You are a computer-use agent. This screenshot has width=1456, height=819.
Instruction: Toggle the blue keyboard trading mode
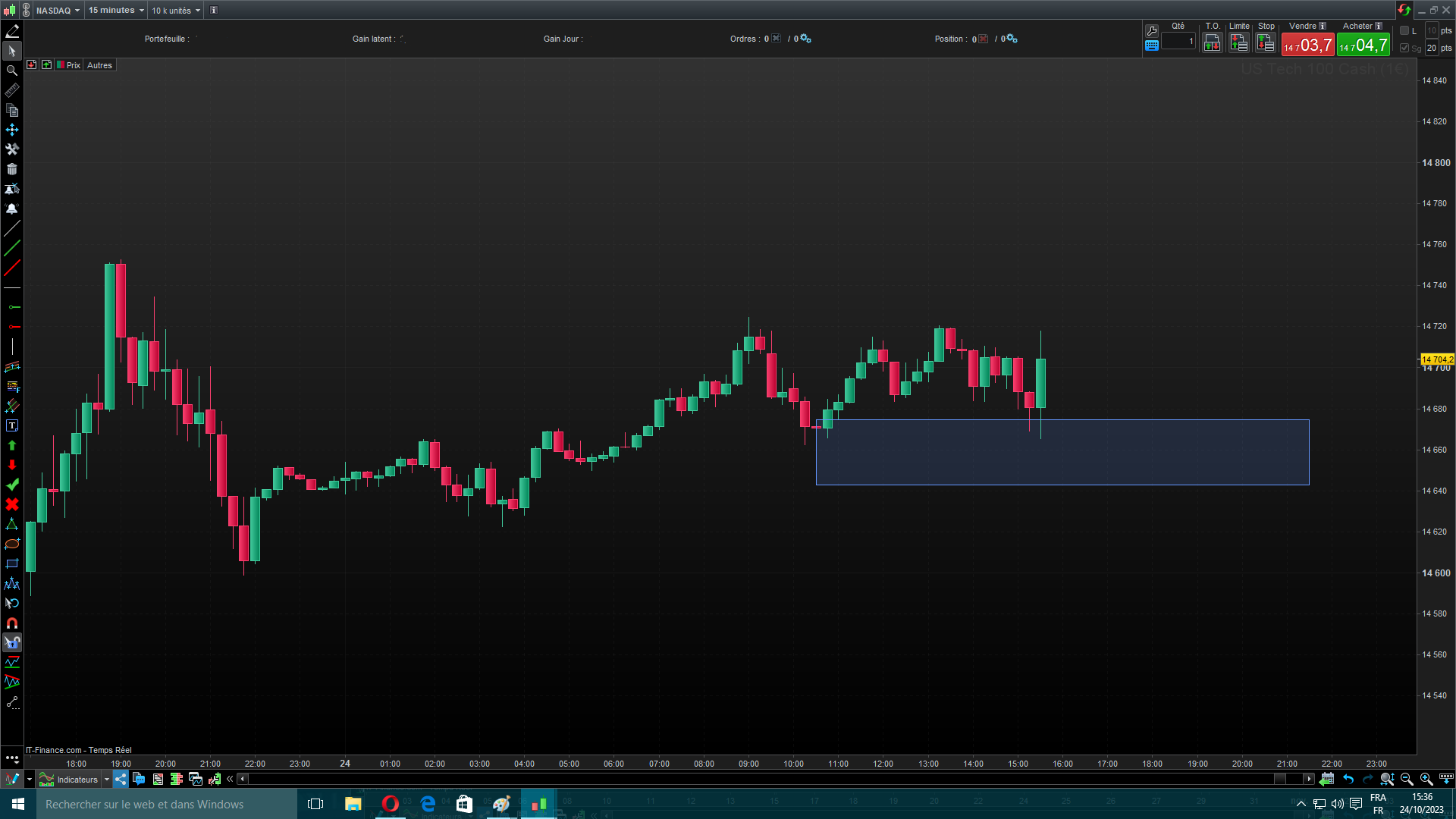coord(1151,45)
